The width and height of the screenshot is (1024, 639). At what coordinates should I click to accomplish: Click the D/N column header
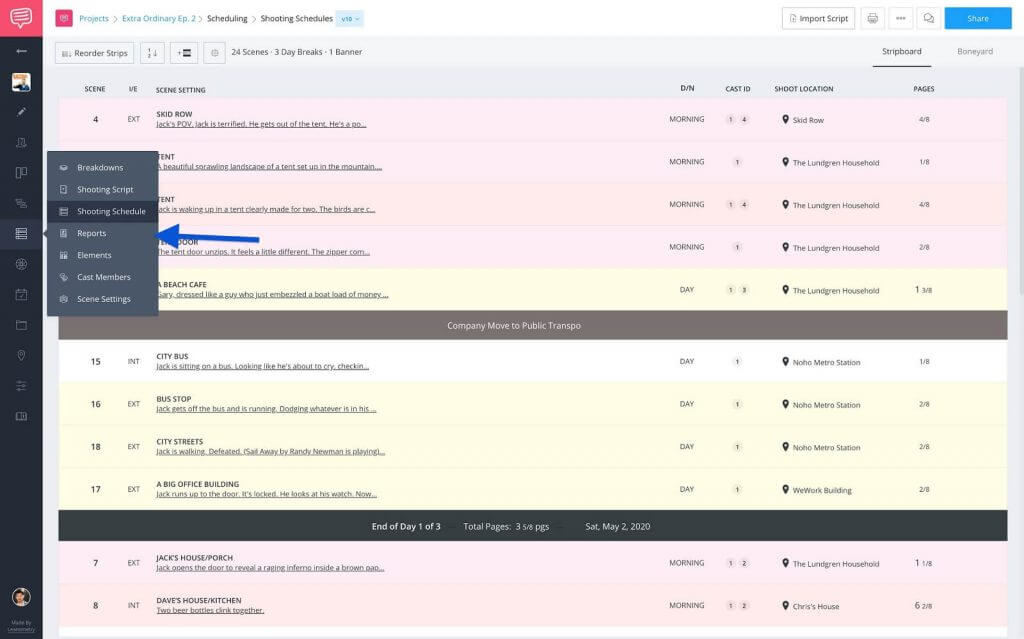687,88
